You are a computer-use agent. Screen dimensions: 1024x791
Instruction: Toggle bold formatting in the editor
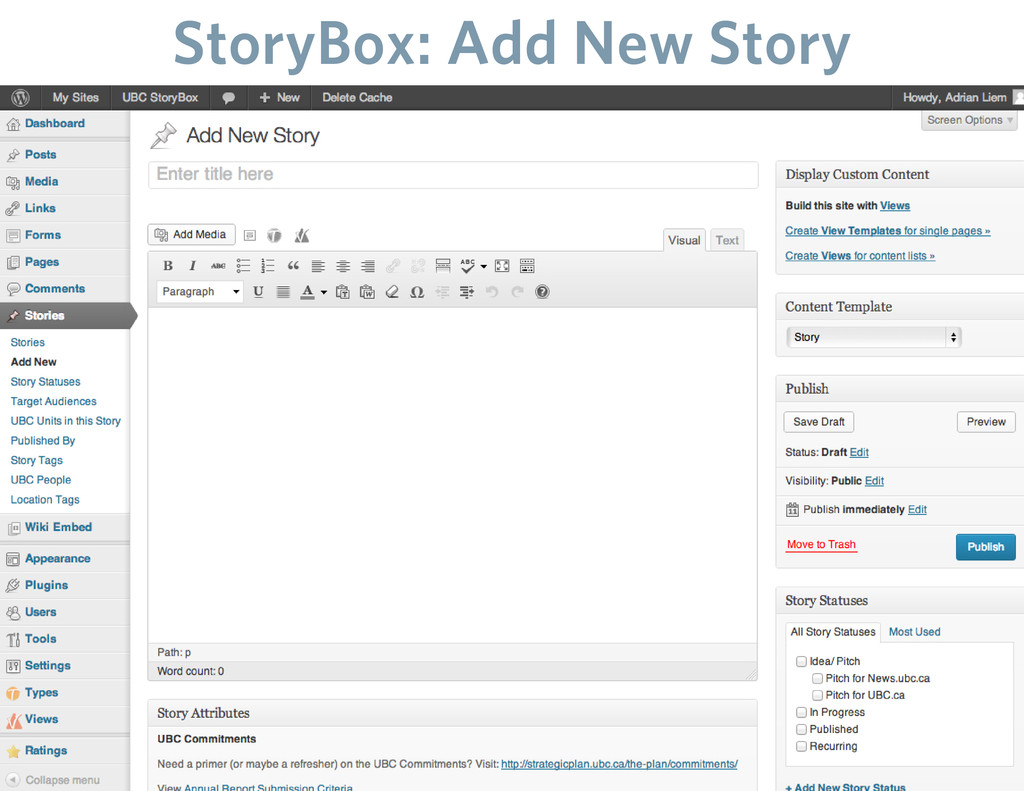click(168, 266)
